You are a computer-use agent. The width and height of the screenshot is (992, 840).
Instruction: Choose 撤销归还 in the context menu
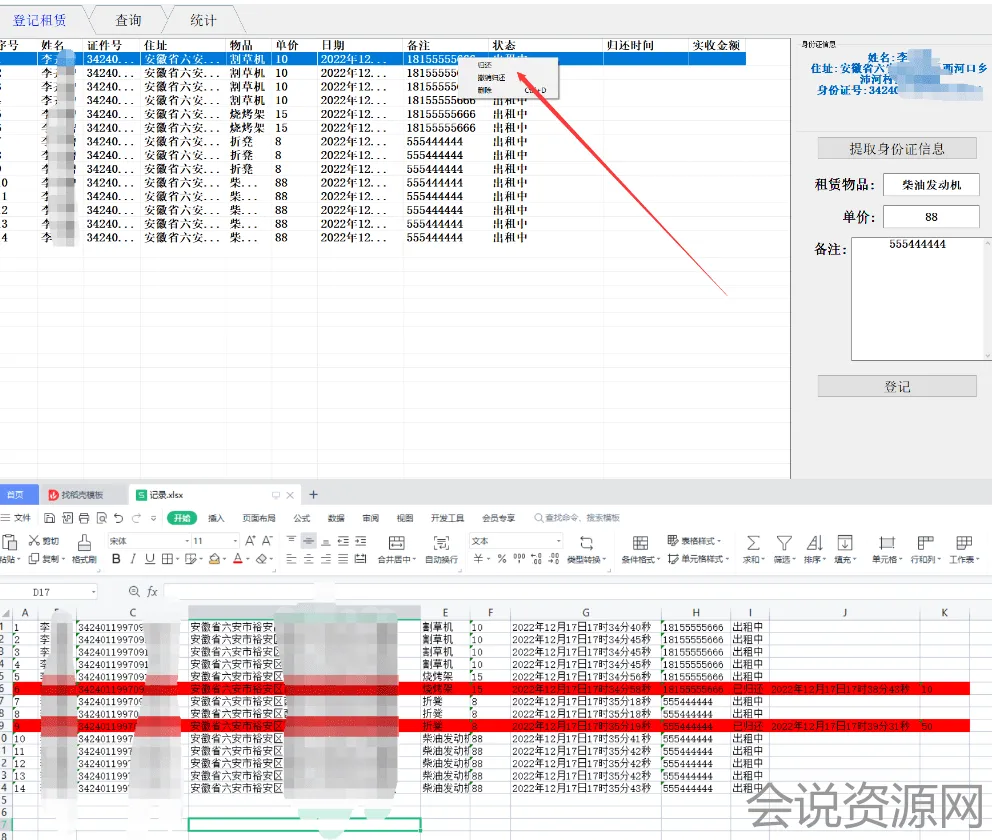pyautogui.click(x=492, y=77)
